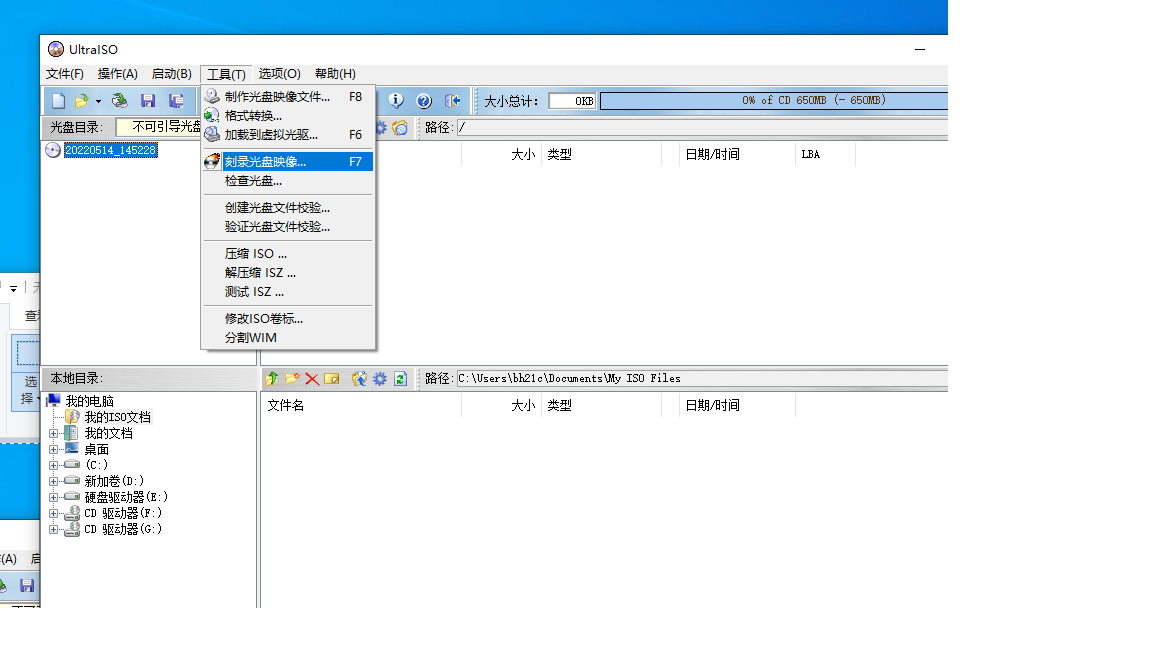Click the disc icon next to 20220514_145228
Viewport: 1152px width, 648px height.
53,150
